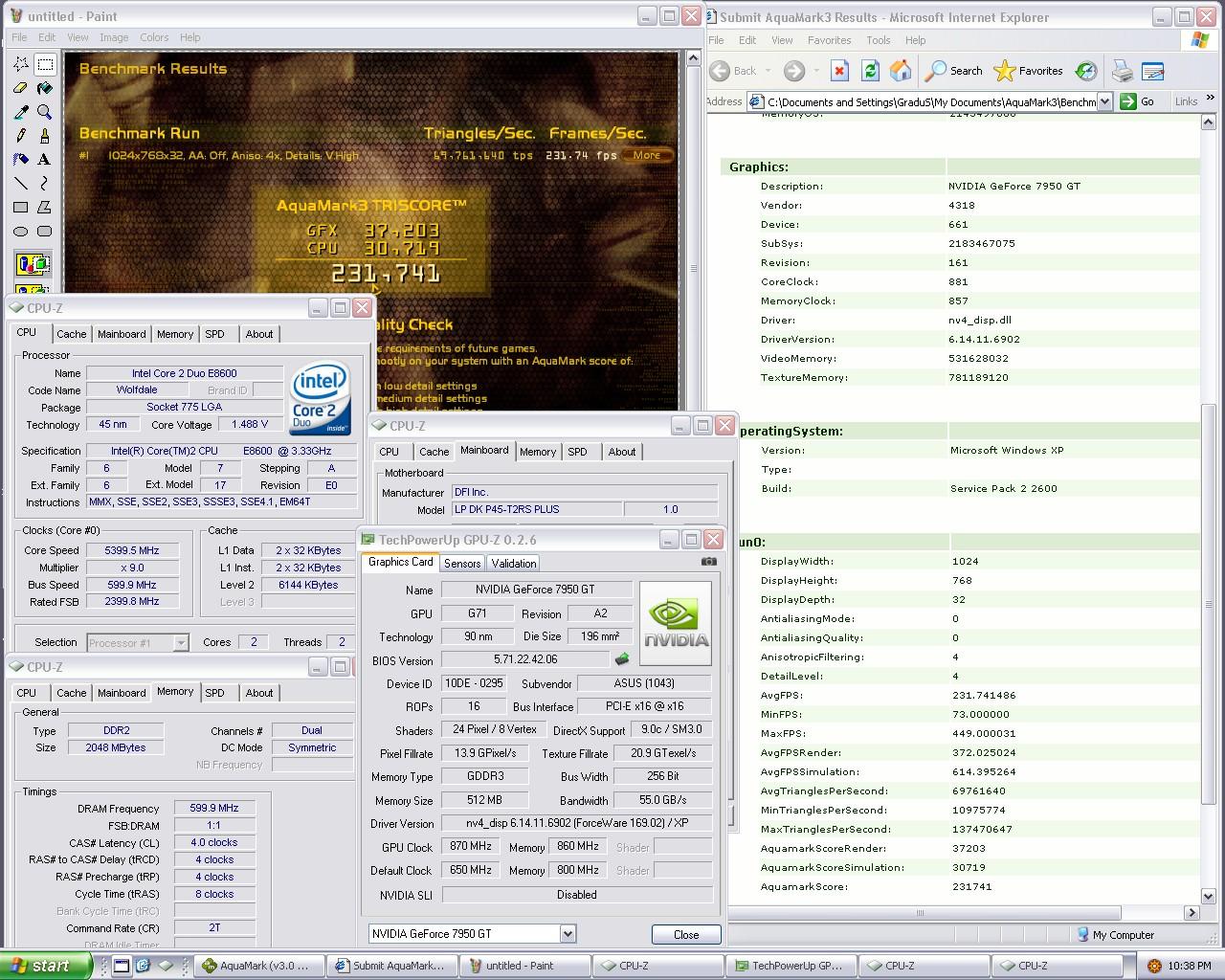Viewport: 1225px width, 980px height.
Task: Click the Go button in Internet Explorer
Action: pos(1139,101)
